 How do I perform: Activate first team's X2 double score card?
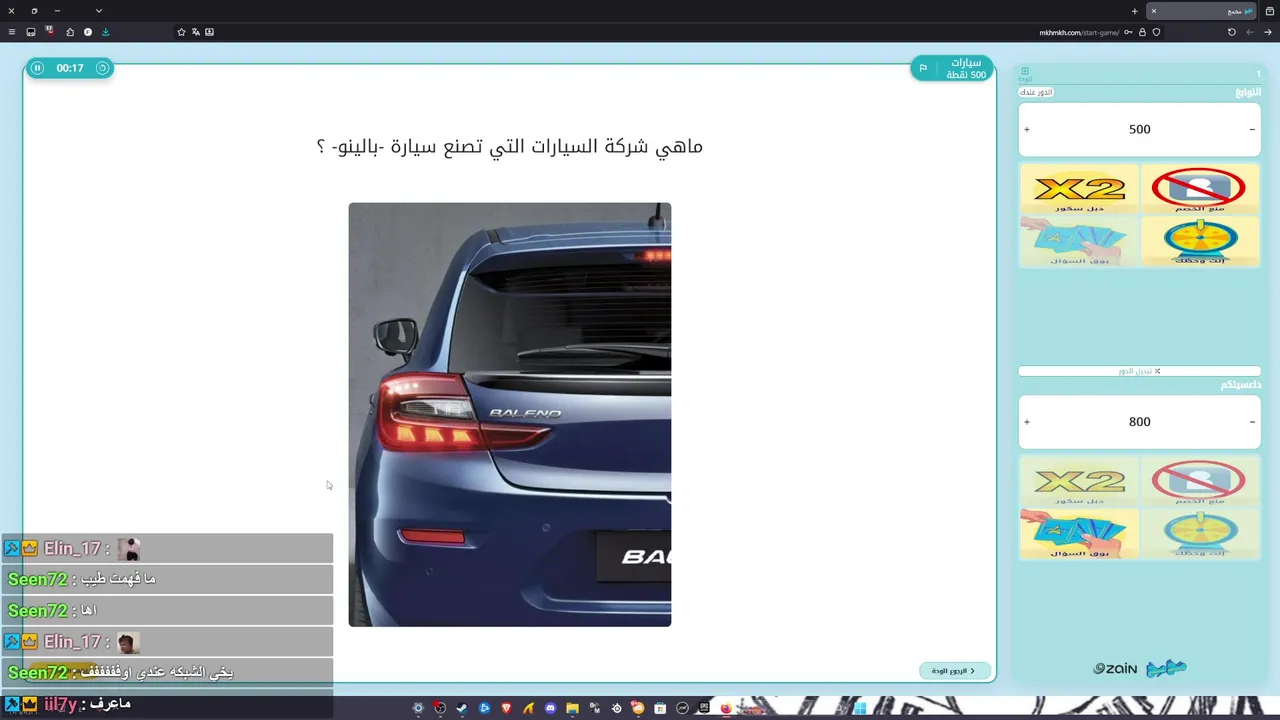[1079, 190]
